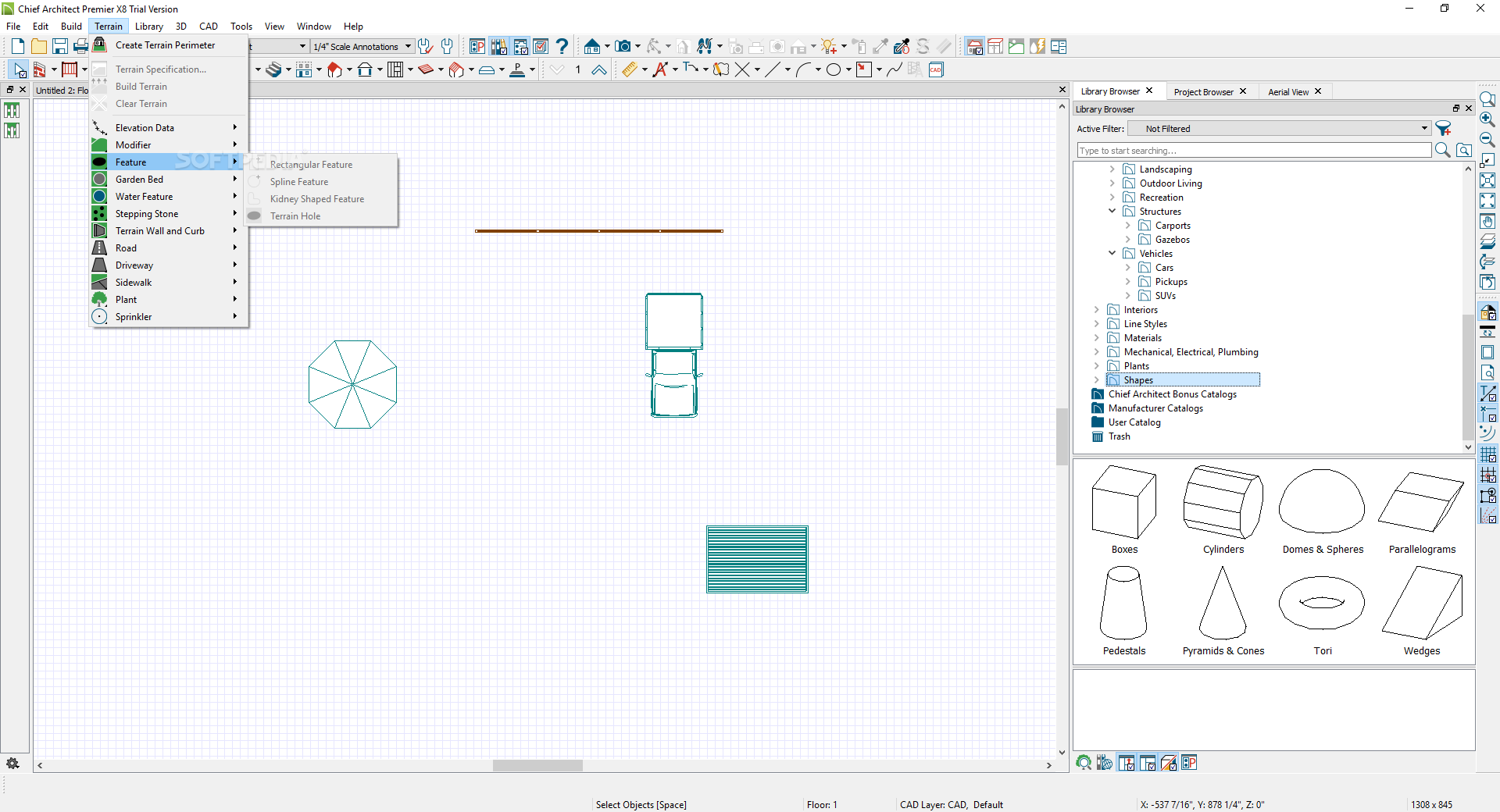Open the Water Feature submenu

pos(169,197)
